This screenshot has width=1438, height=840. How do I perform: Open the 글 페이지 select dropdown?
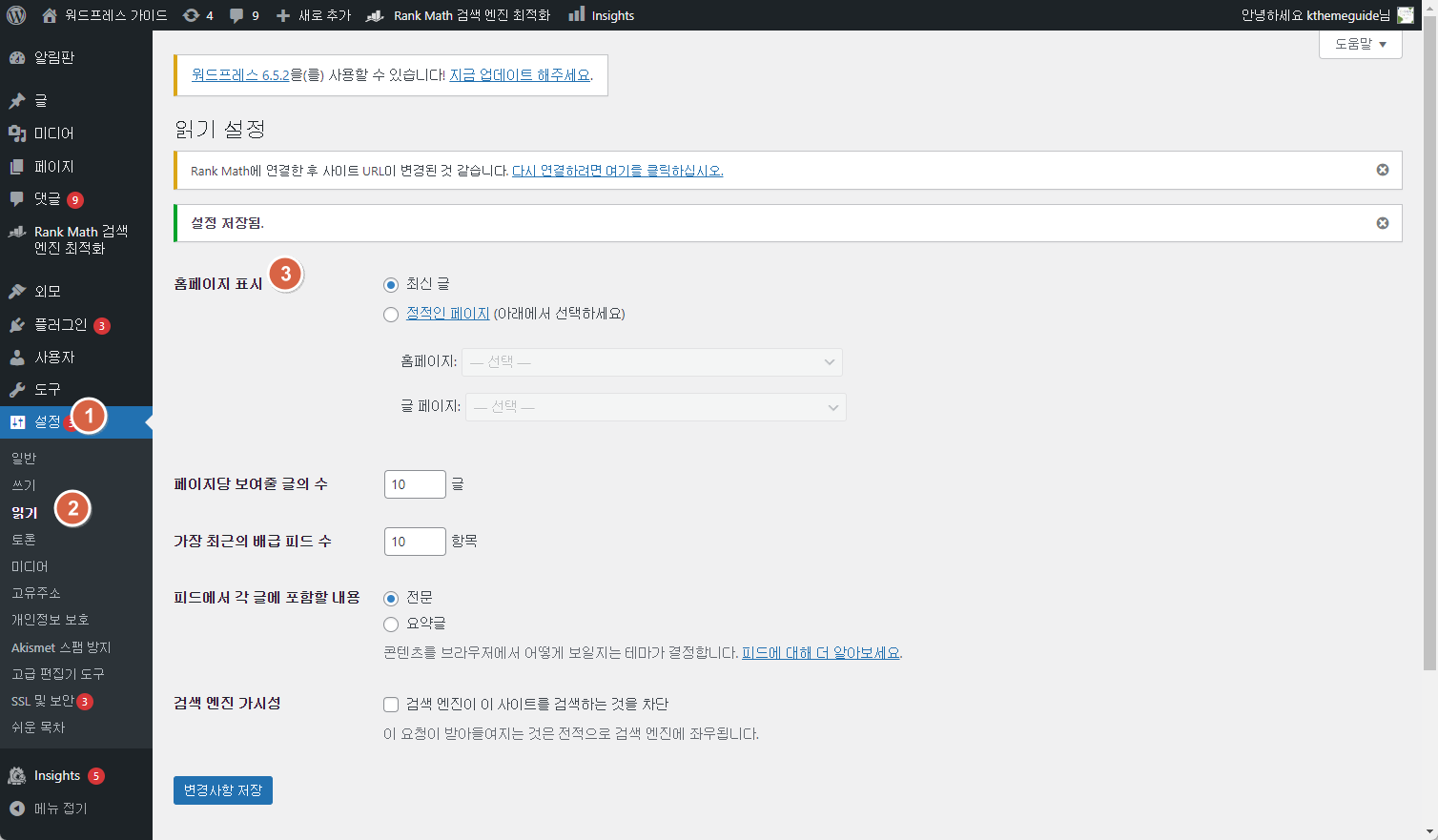tap(656, 407)
